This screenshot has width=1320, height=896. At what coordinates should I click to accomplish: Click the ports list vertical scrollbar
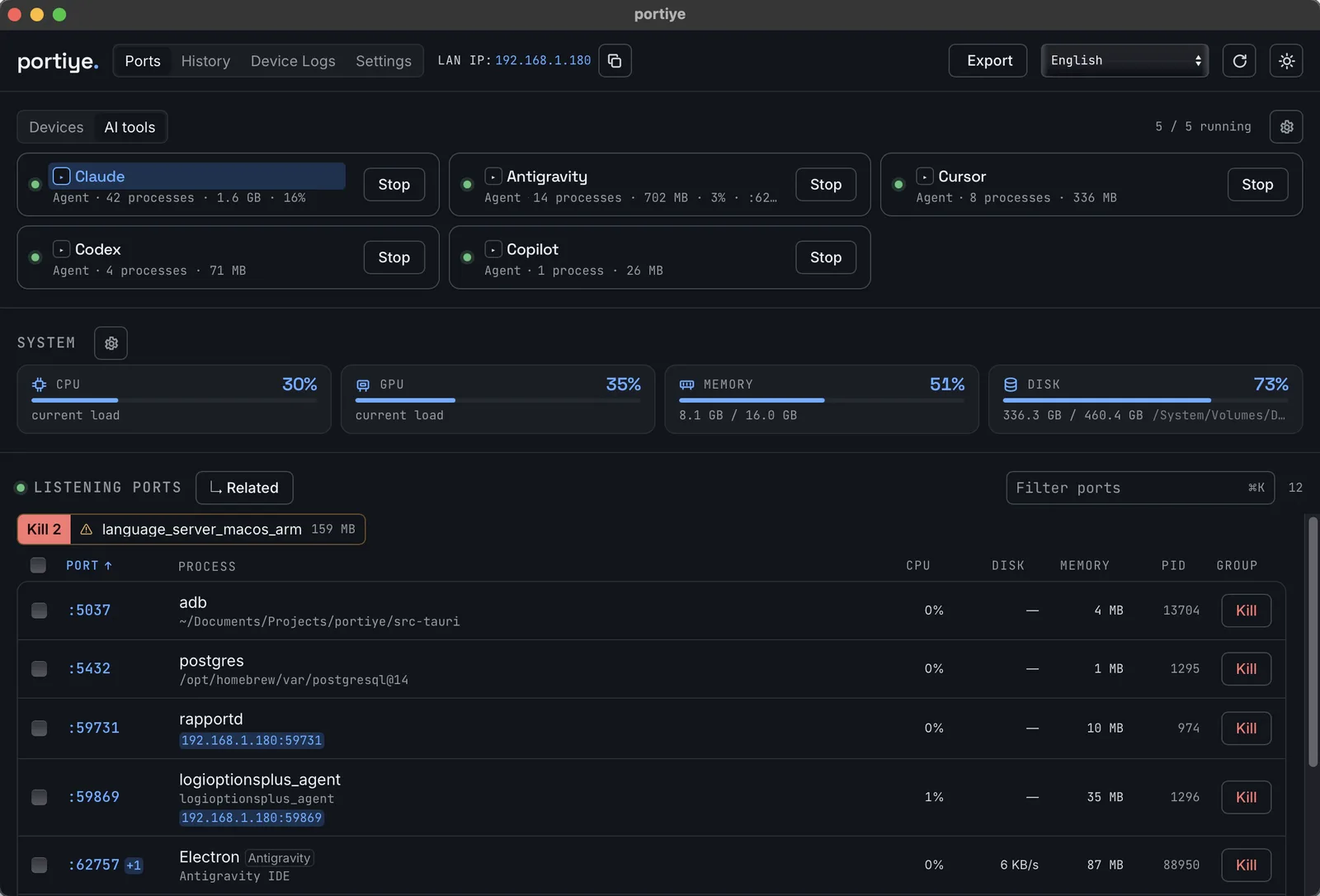pos(1313,642)
